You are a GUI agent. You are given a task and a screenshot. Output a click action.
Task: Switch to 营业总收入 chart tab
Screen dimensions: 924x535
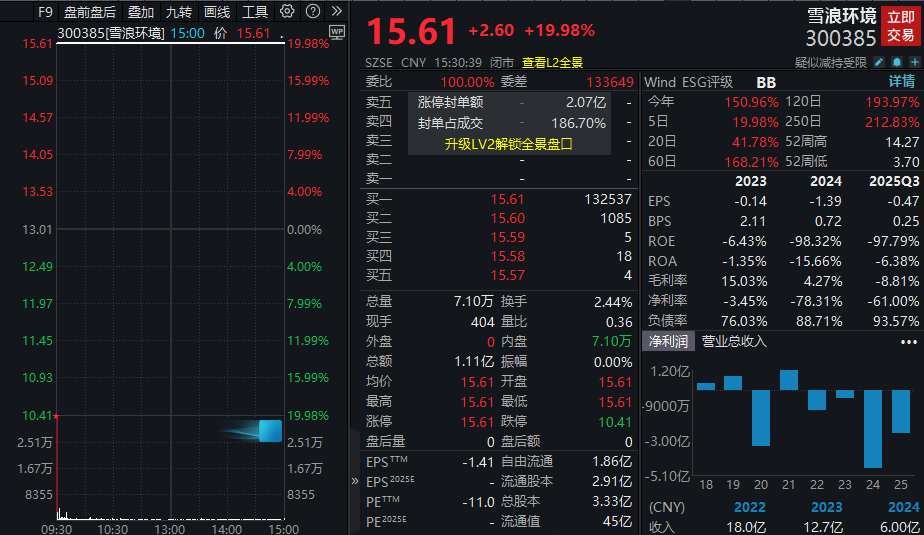tap(734, 341)
